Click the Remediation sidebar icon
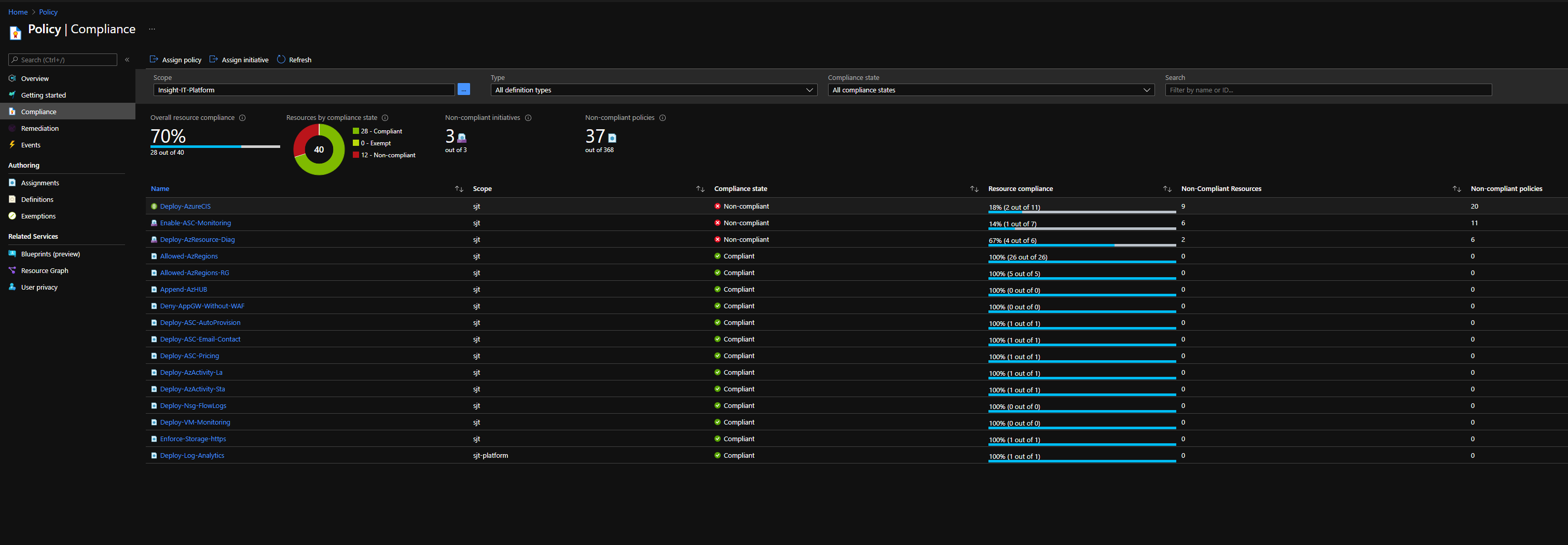The height and width of the screenshot is (545, 1568). [x=12, y=129]
